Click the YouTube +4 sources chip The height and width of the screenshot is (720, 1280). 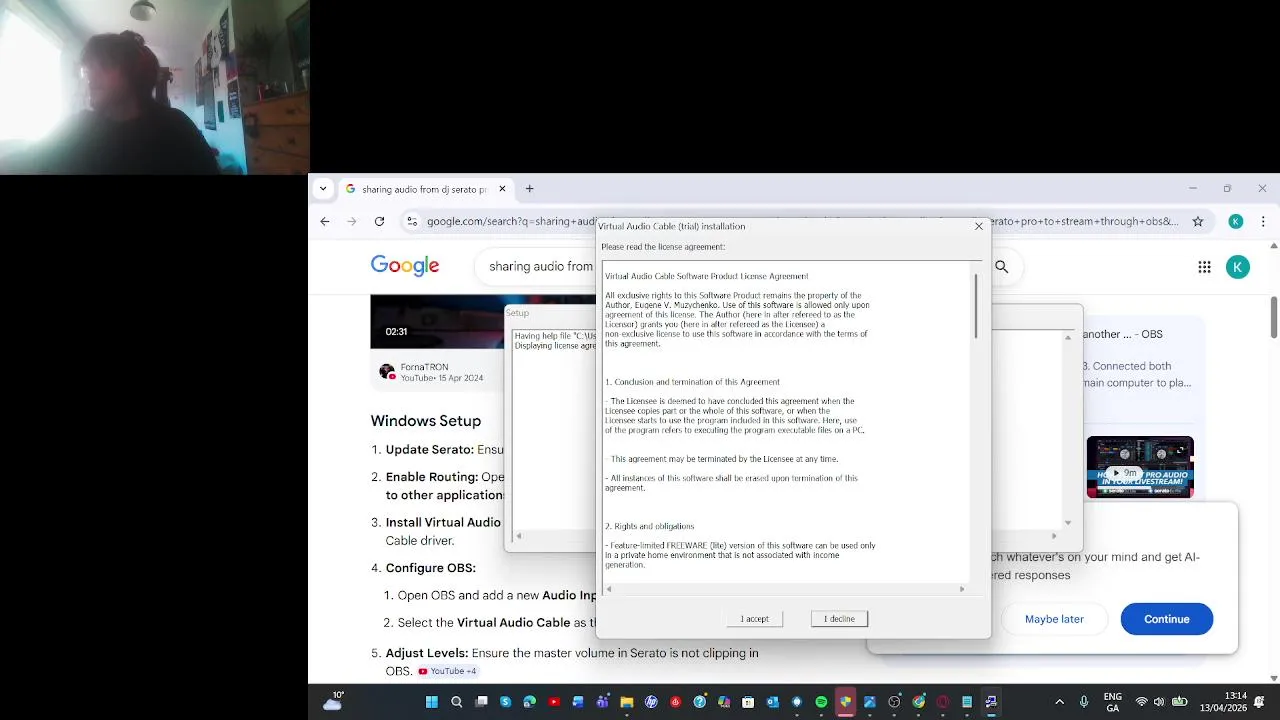click(447, 671)
